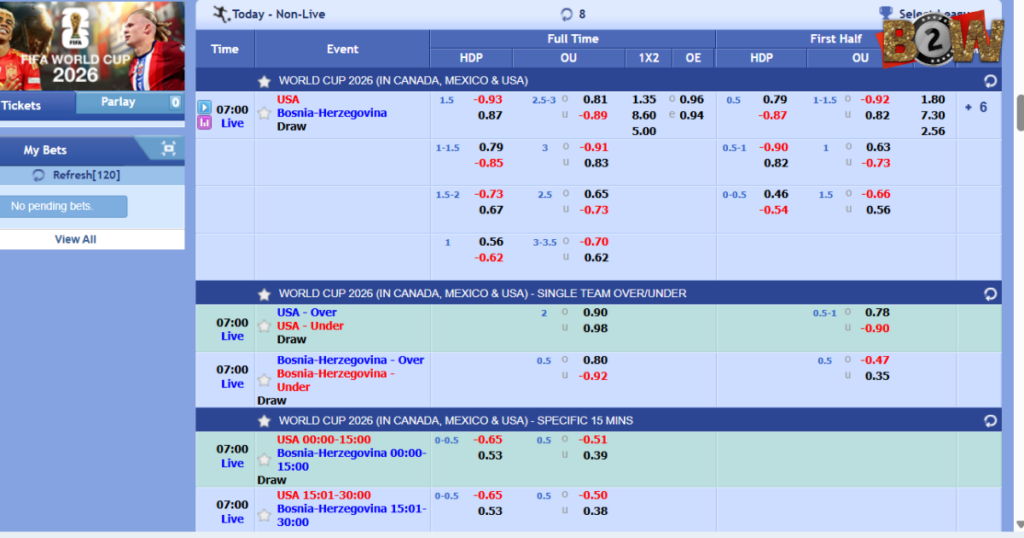1024x538 pixels.
Task: Open live stream icon for USA match
Action: pyautogui.click(x=204, y=107)
